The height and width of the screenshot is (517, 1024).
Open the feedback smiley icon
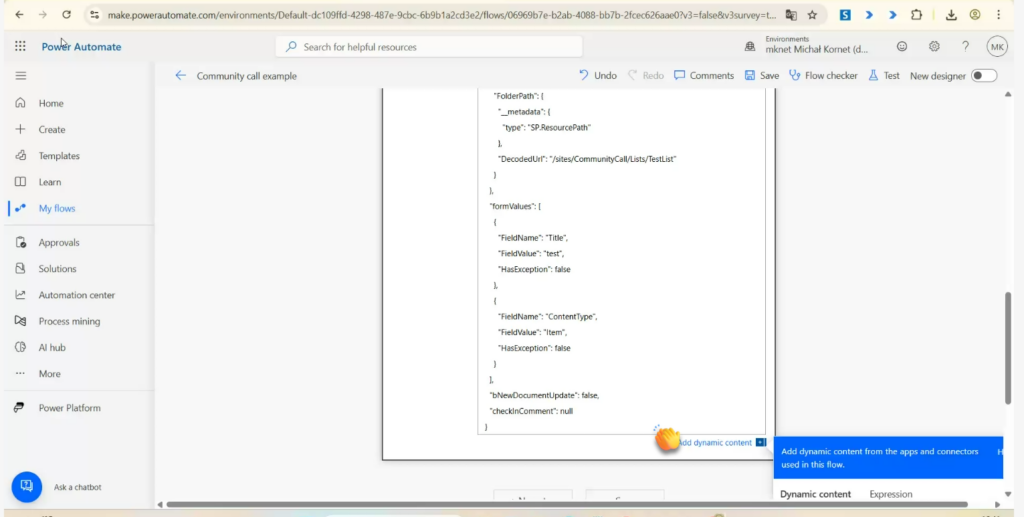click(x=902, y=46)
